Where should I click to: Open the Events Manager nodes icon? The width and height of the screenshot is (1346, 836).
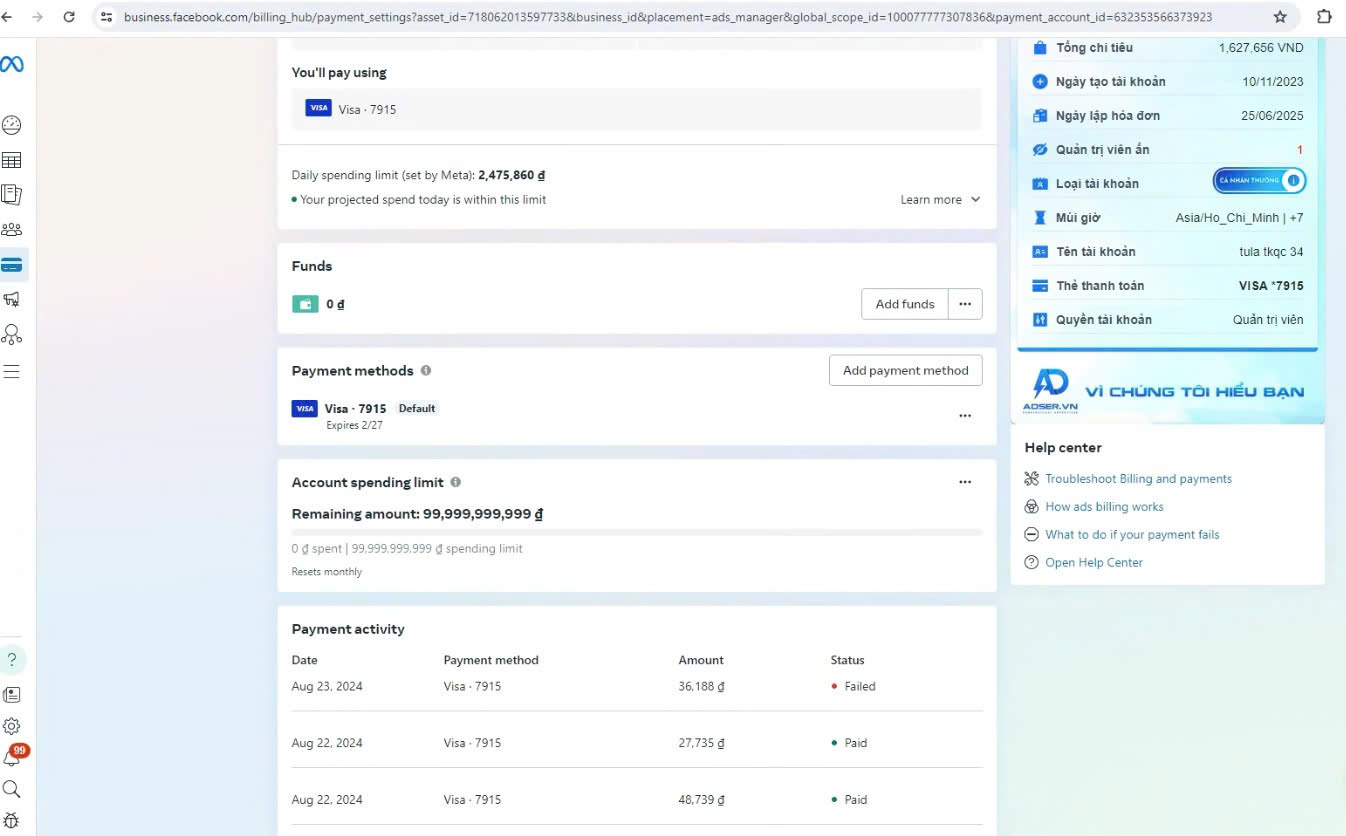pos(12,334)
